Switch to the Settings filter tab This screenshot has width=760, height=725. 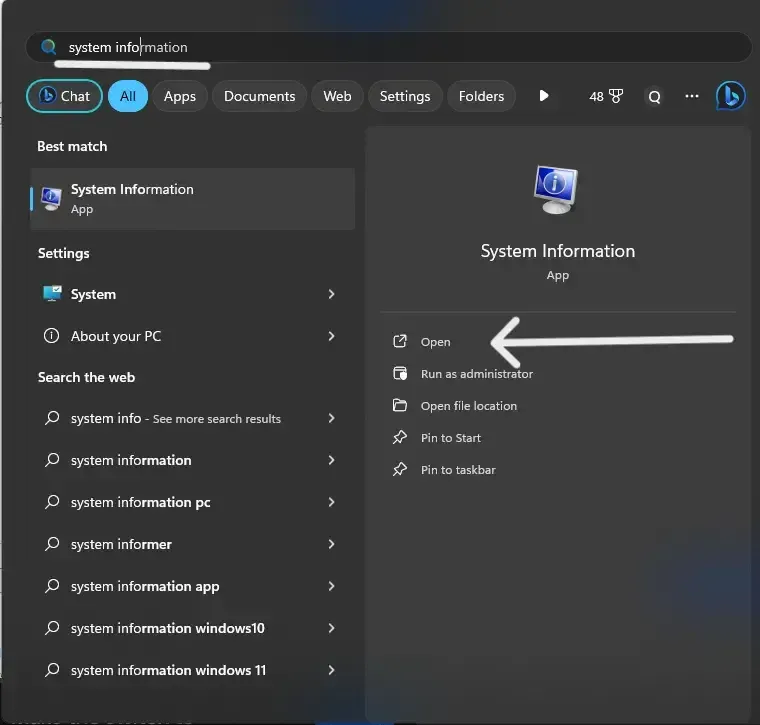pos(405,96)
